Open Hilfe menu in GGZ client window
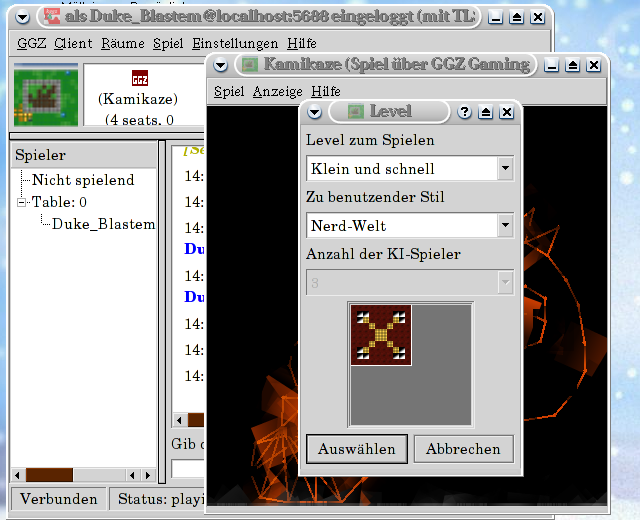This screenshot has width=640, height=520. [302, 43]
